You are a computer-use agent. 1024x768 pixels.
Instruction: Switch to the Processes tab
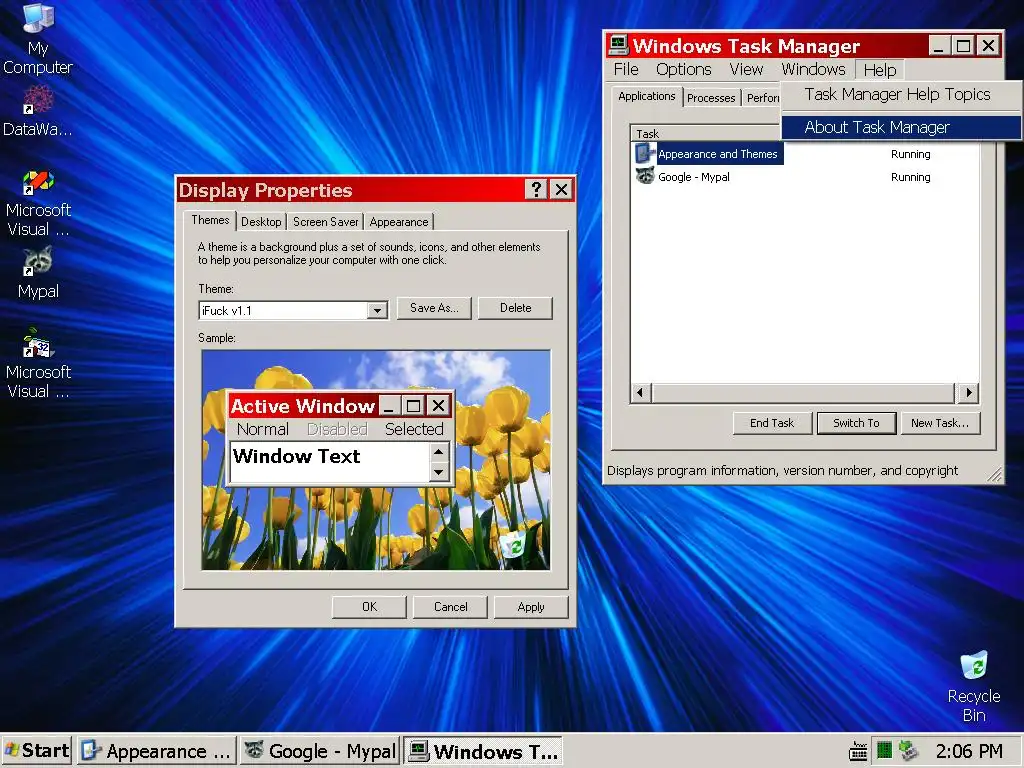coord(711,98)
